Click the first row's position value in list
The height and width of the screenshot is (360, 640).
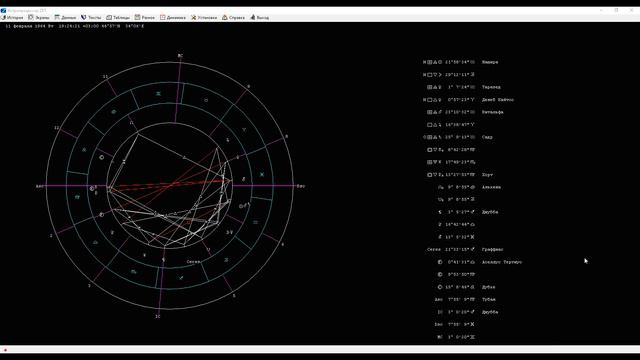click(x=460, y=62)
